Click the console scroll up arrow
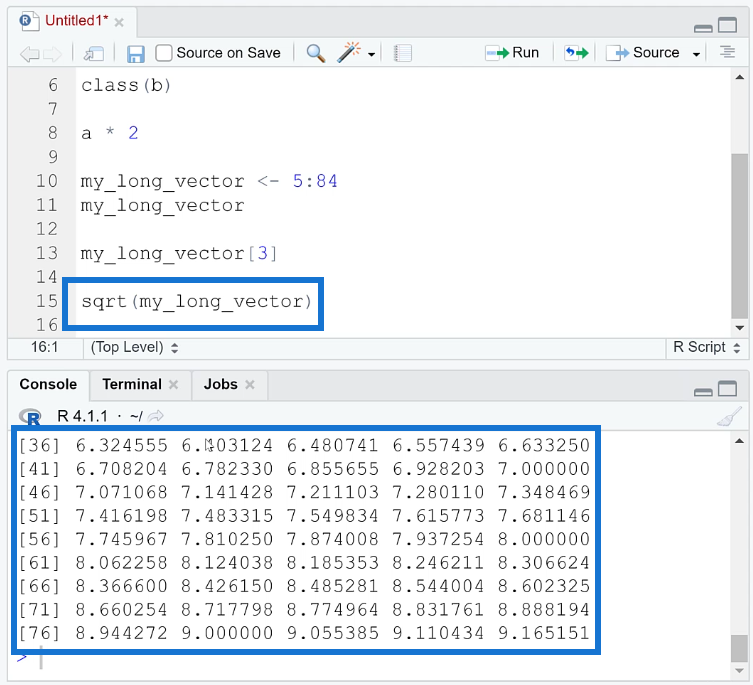This screenshot has height=685, width=753. pos(740,441)
